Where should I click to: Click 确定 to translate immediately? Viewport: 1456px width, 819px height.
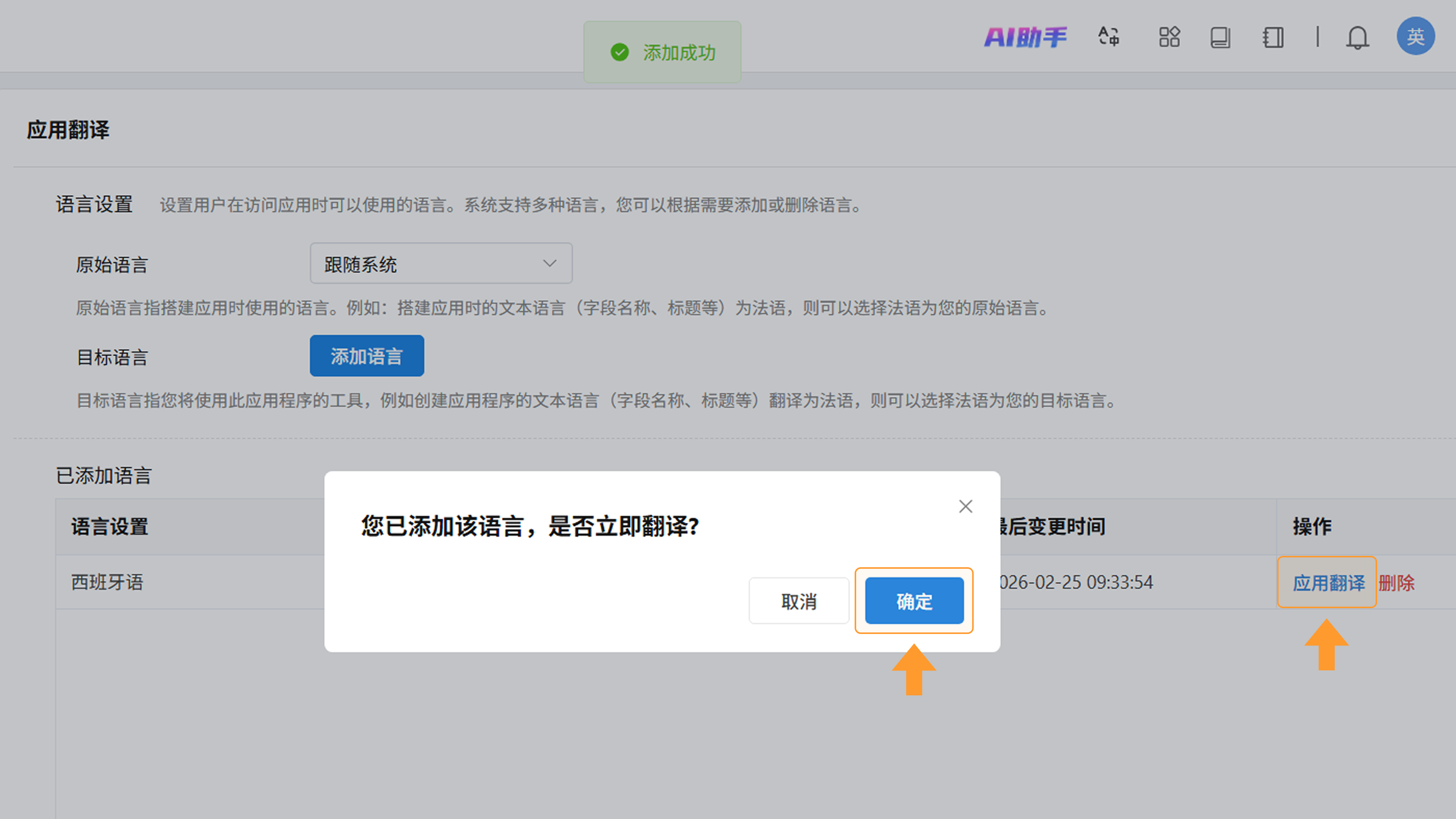914,601
